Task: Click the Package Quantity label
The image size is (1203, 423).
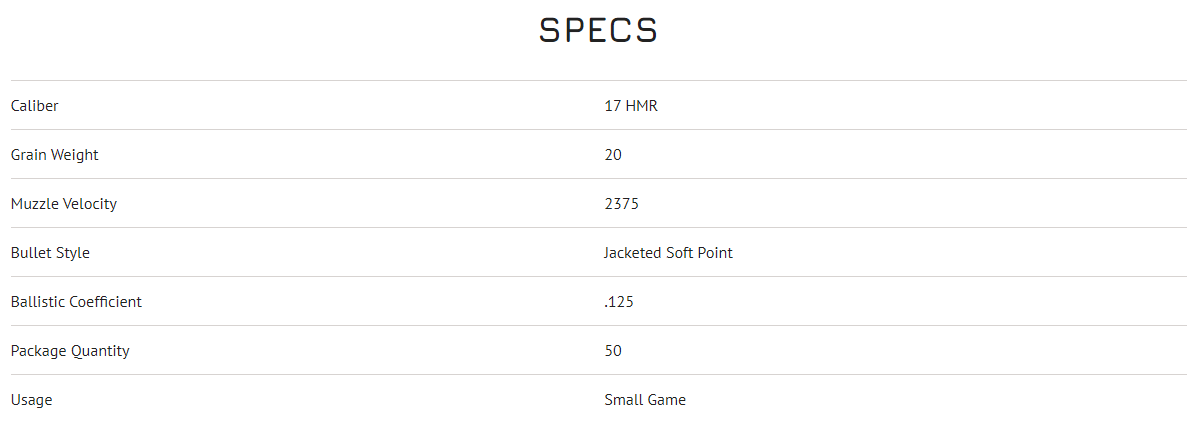Action: point(70,350)
